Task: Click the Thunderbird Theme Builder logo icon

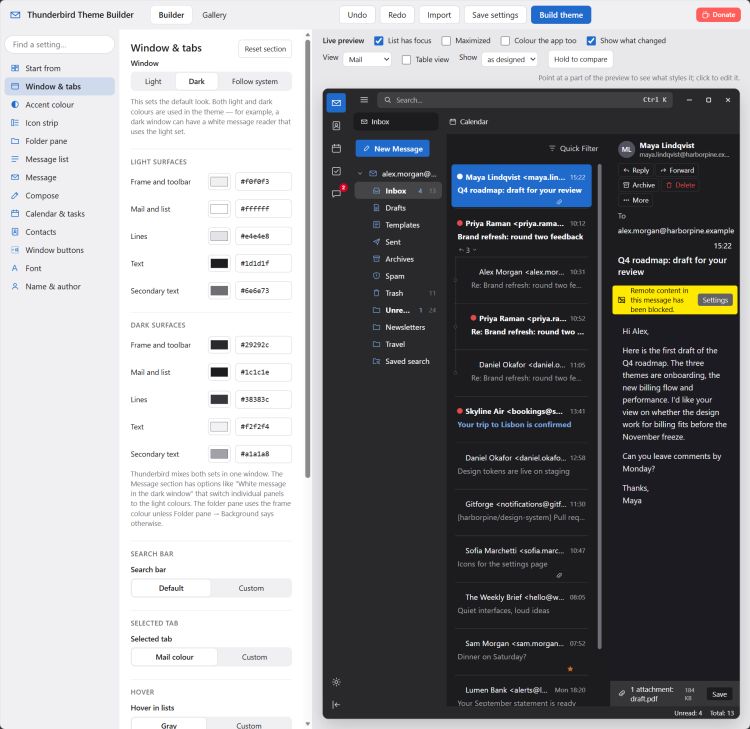Action: (15, 15)
